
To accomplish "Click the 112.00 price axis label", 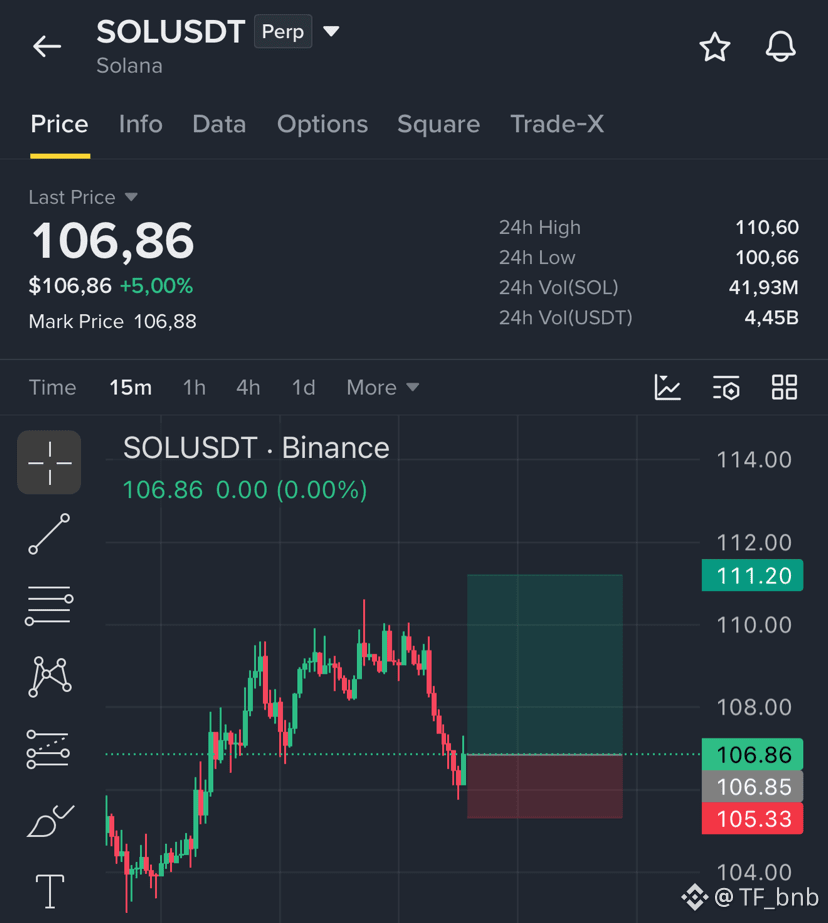I will [x=754, y=543].
